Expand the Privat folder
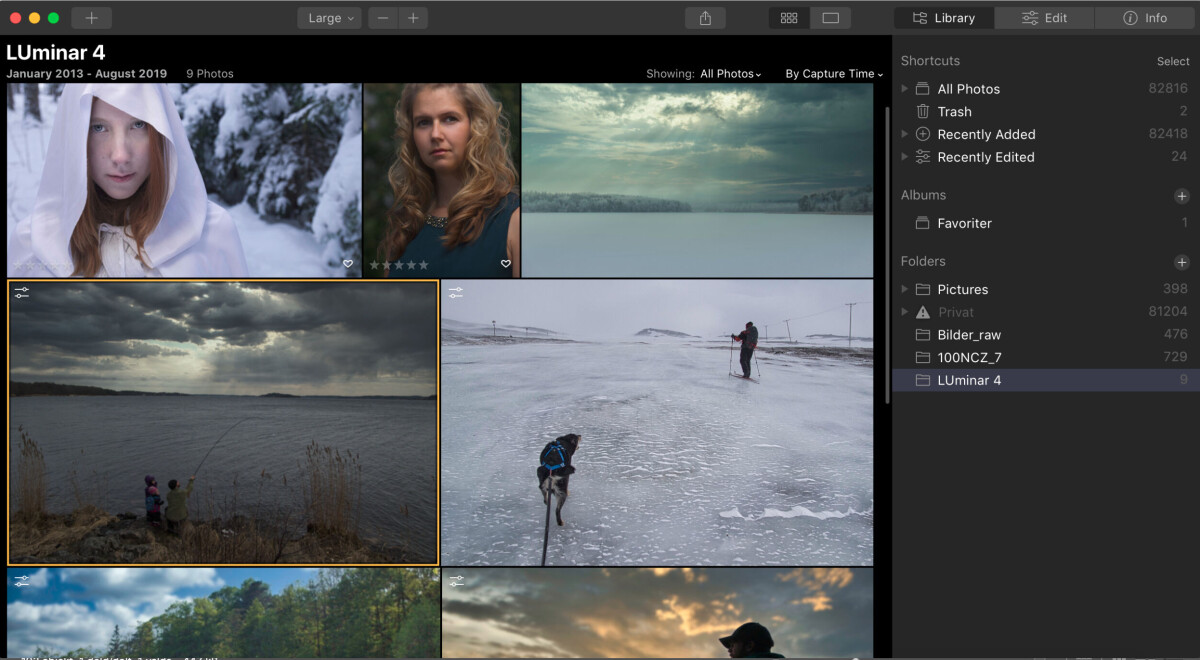Viewport: 1200px width, 660px height. pos(905,312)
